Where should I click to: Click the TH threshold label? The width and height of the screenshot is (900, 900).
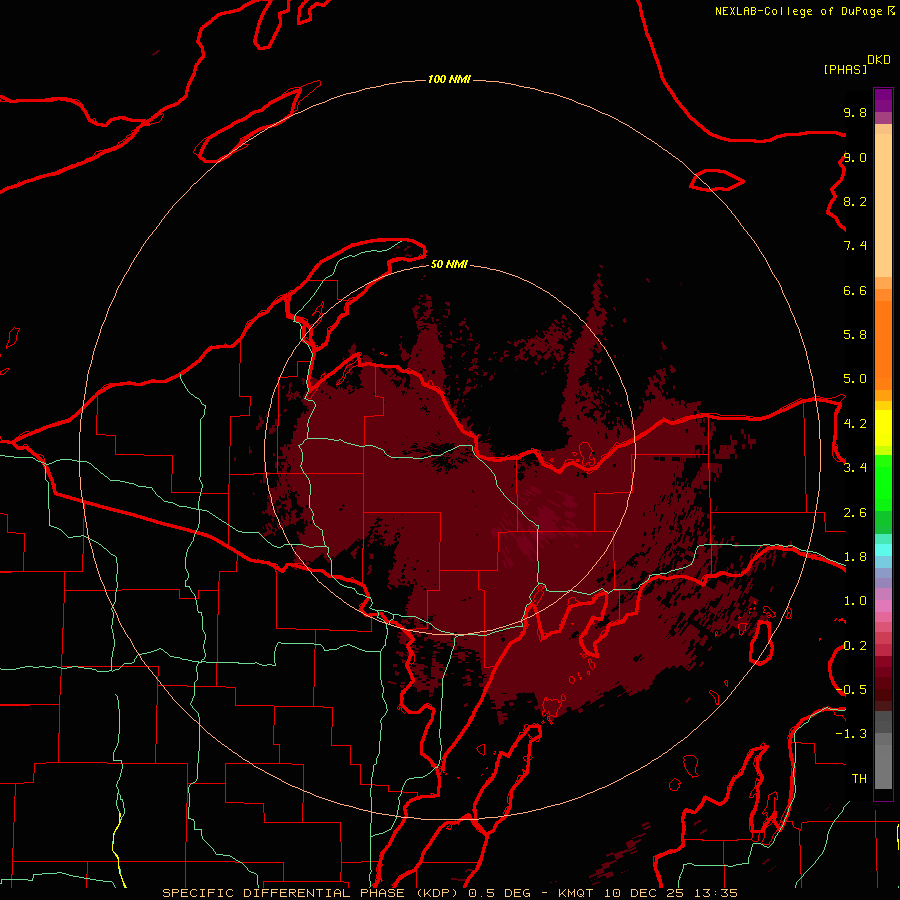(859, 779)
